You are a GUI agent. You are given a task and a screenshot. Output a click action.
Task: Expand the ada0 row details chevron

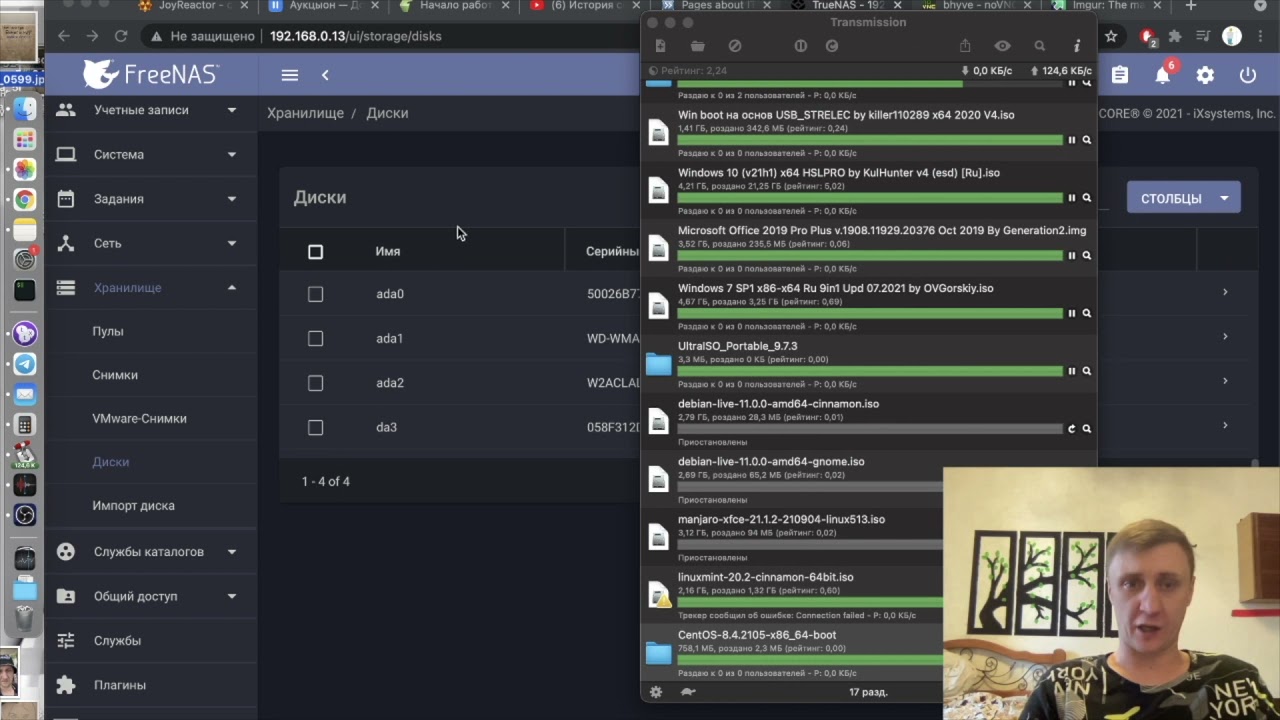coord(1225,292)
